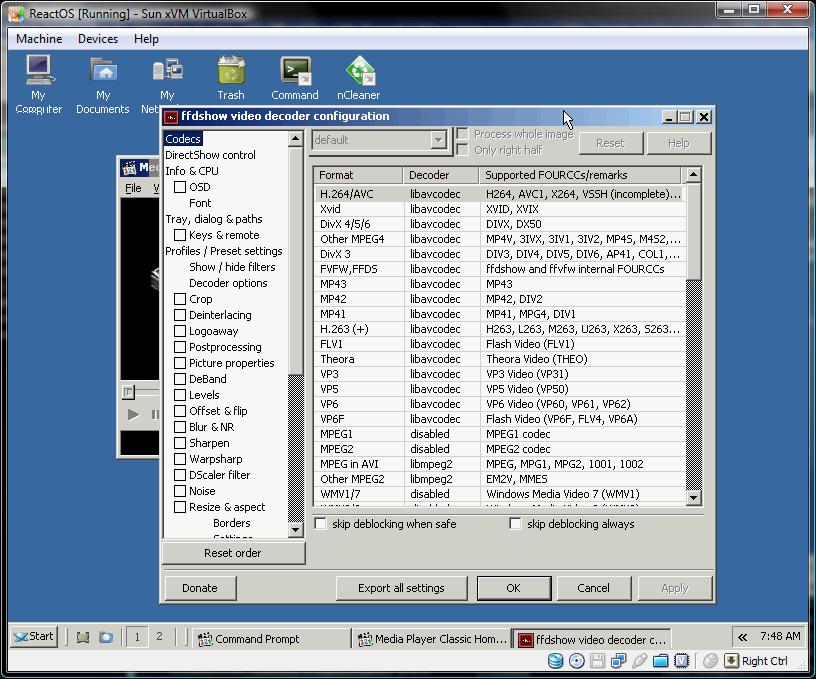Open the My Documents desktop icon
Screen dimensions: 816x679
point(103,72)
